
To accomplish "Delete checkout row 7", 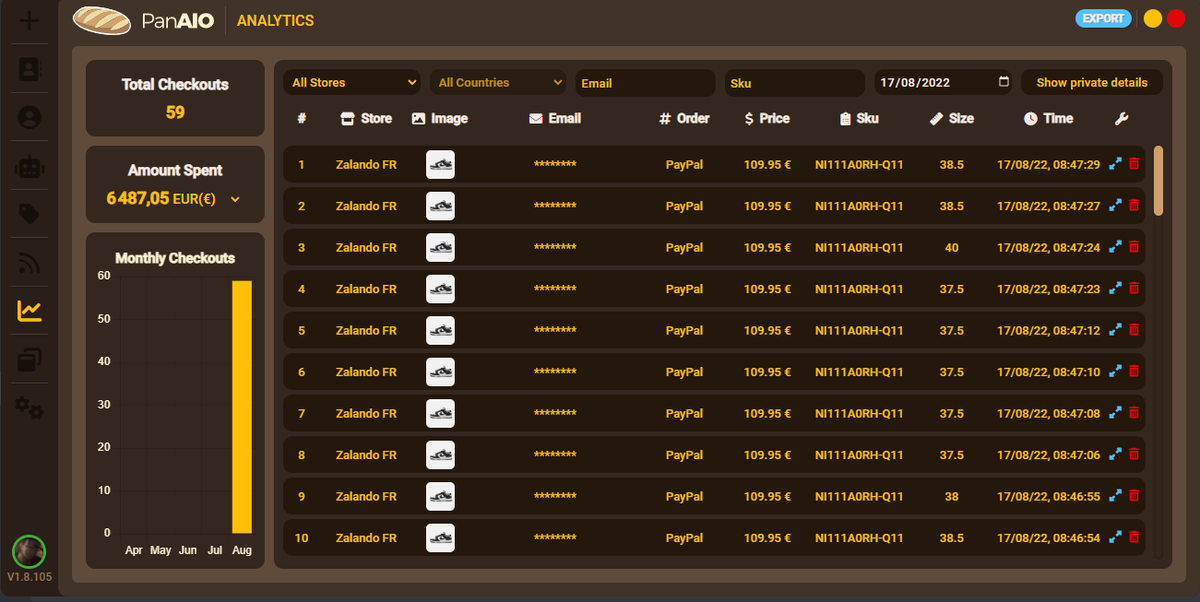I will pyautogui.click(x=1134, y=413).
